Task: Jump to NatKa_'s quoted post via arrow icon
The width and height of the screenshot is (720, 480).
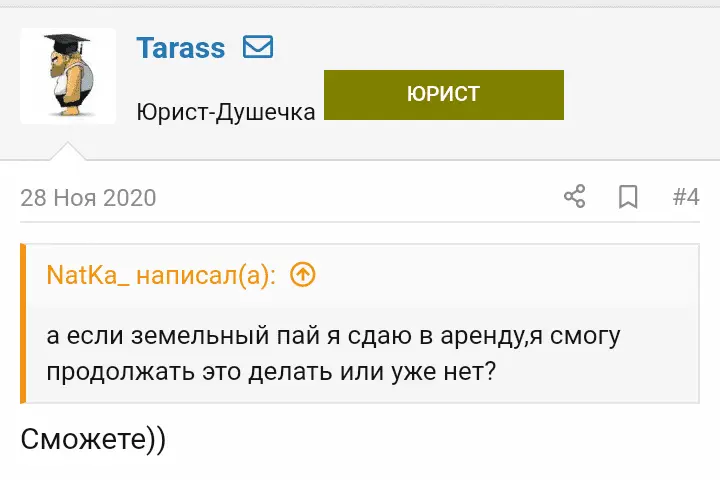Action: coord(302,275)
